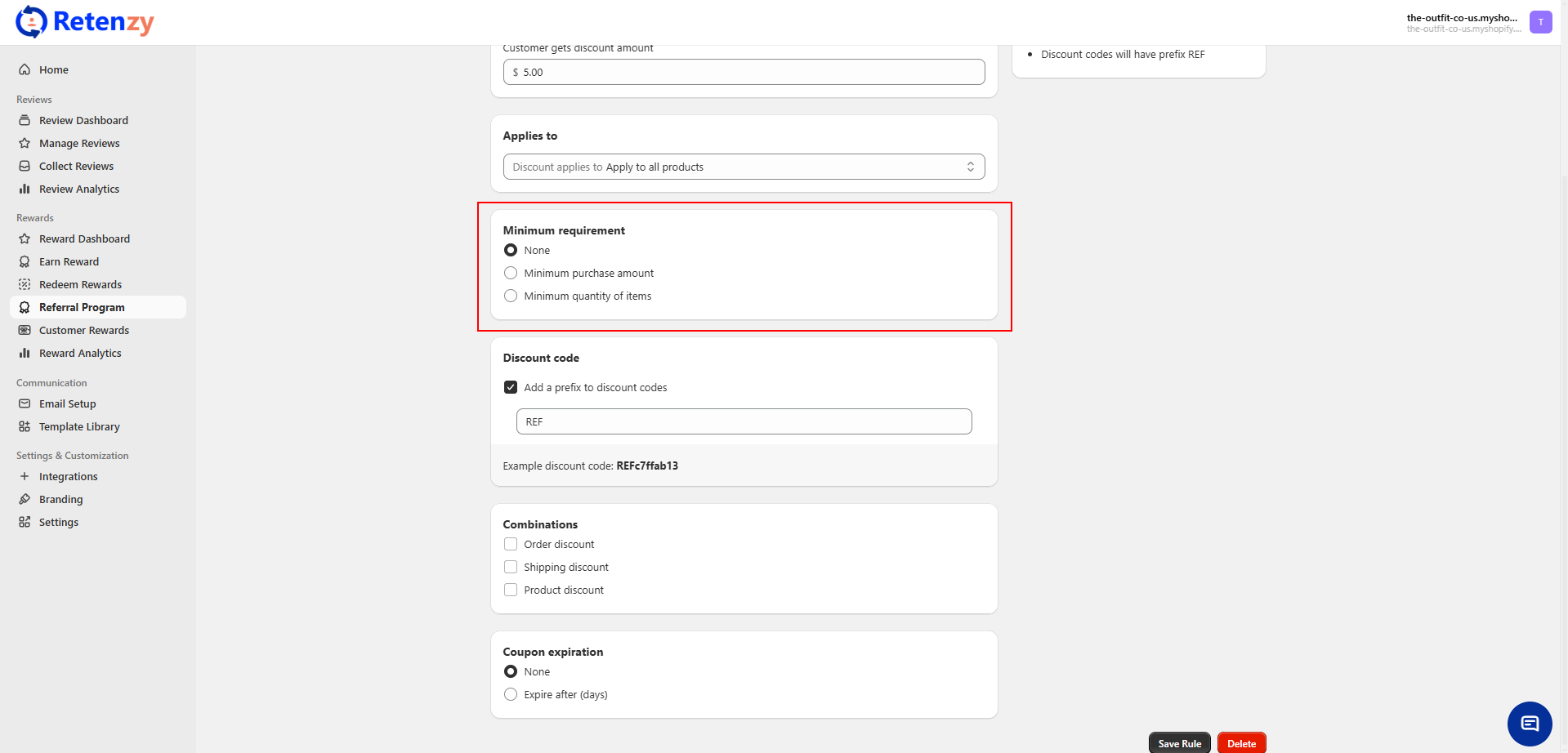The image size is (1568, 753).
Task: Click the Email Setup envelope icon
Action: (x=25, y=403)
